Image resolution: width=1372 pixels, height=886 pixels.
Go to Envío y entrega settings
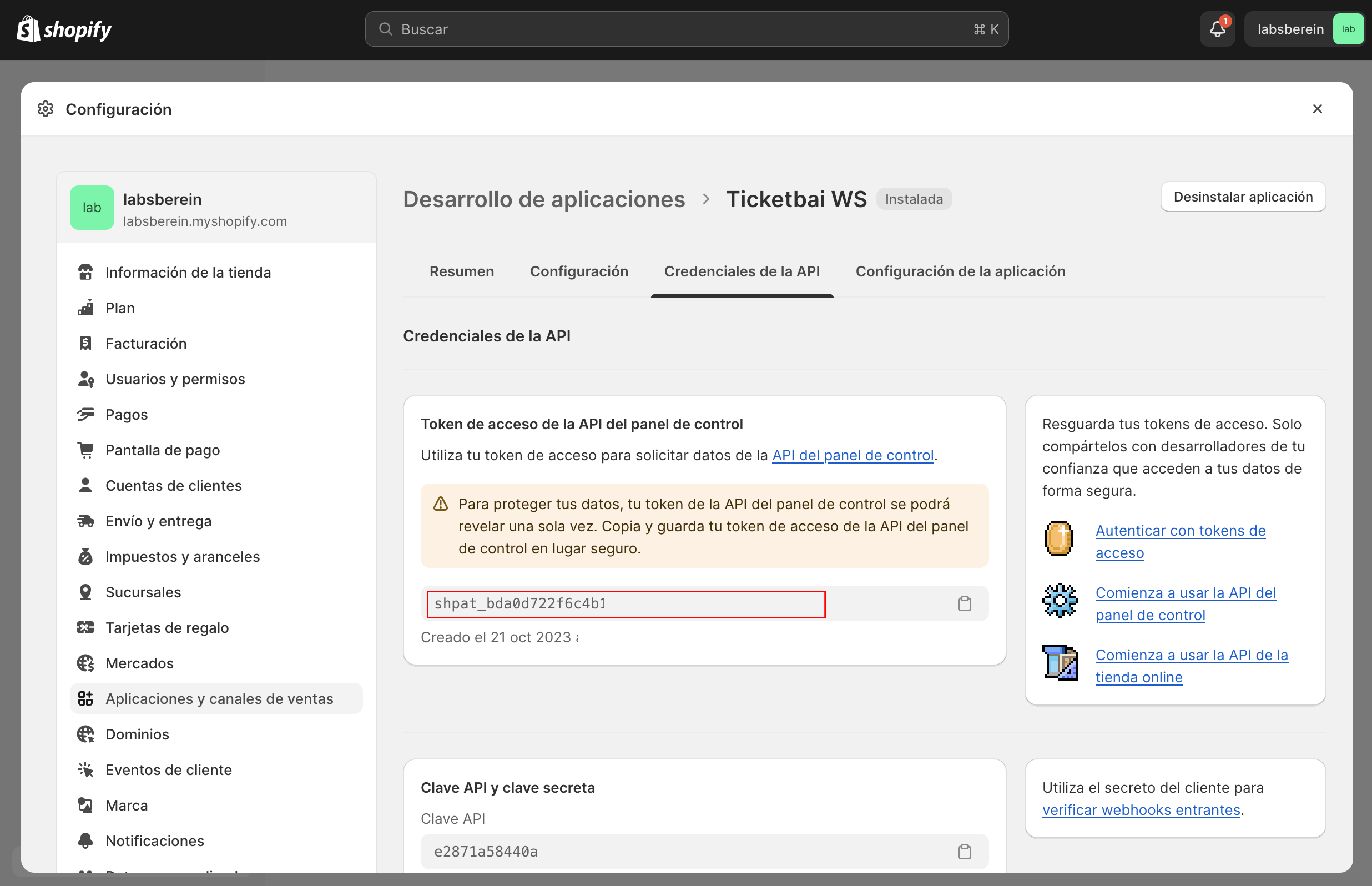coord(158,521)
